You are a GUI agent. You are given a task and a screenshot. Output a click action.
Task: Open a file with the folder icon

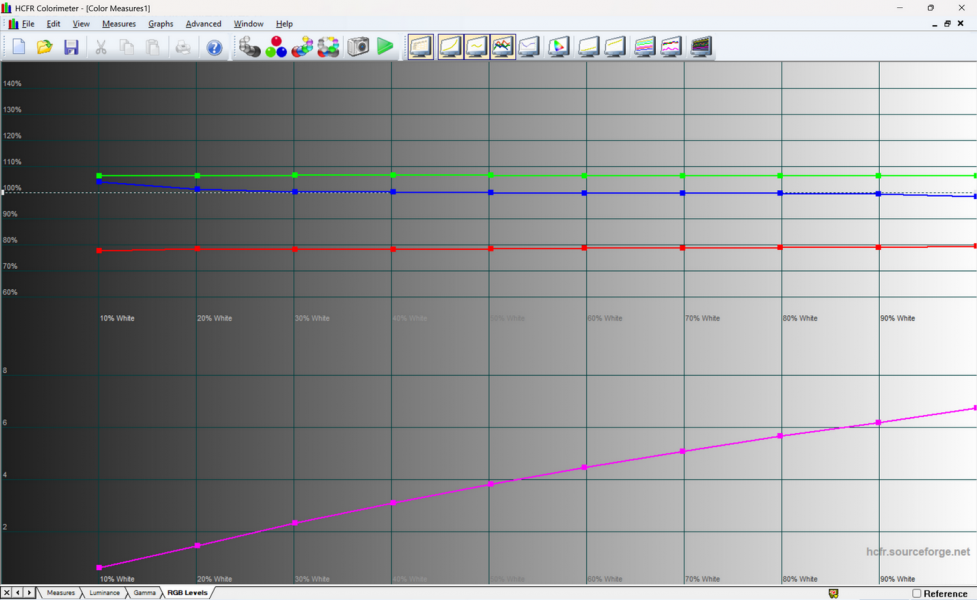44,47
